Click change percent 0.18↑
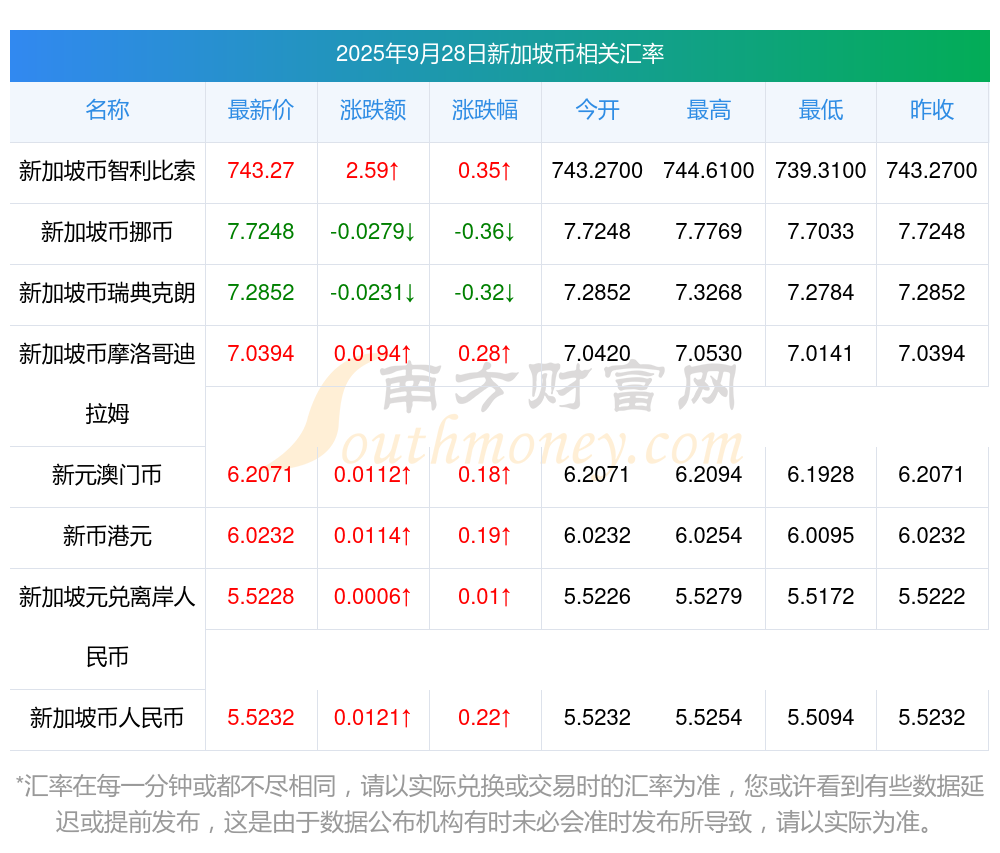Image resolution: width=1000 pixels, height=853 pixels. point(485,474)
